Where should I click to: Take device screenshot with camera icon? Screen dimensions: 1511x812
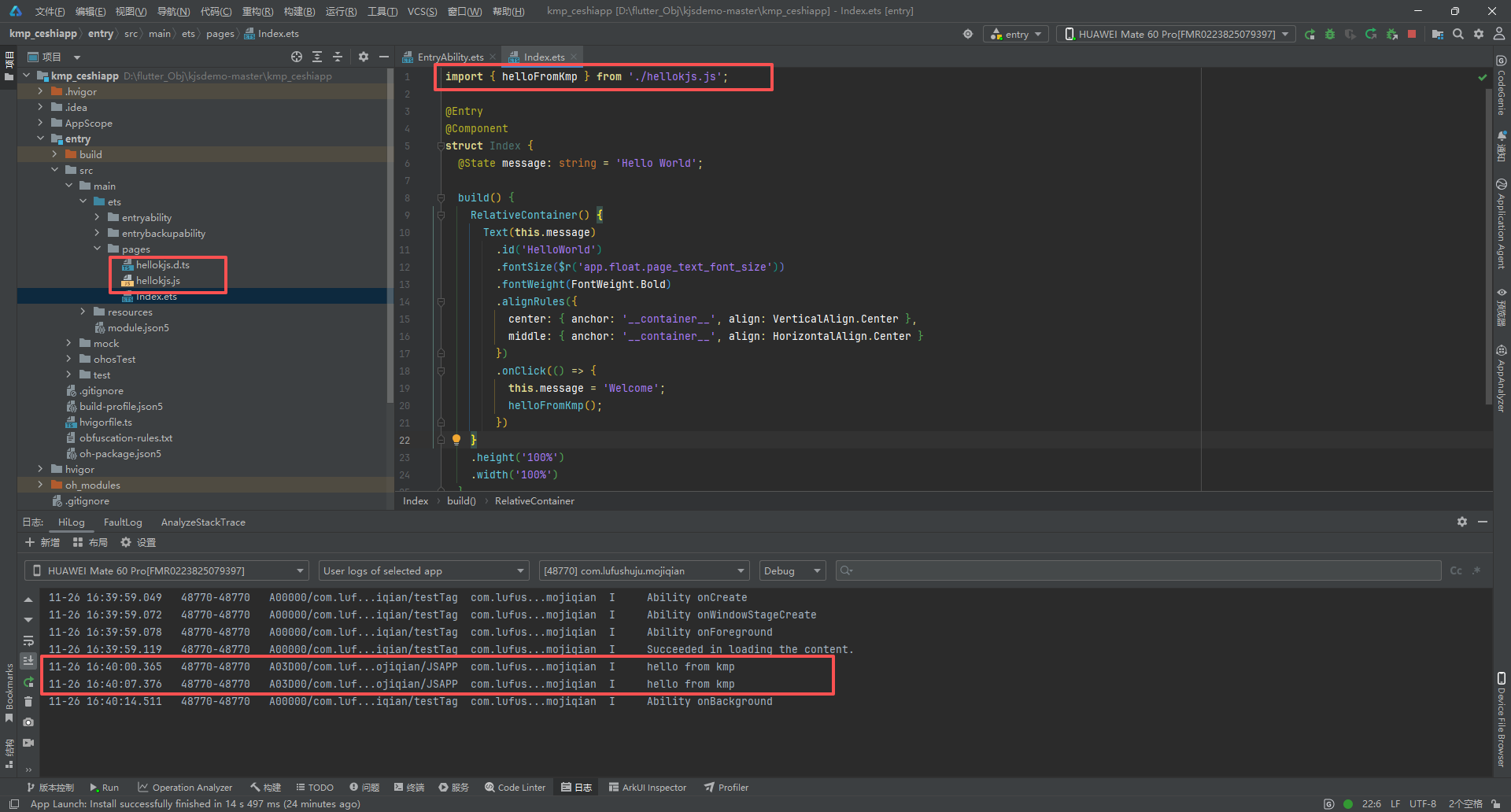click(x=28, y=722)
